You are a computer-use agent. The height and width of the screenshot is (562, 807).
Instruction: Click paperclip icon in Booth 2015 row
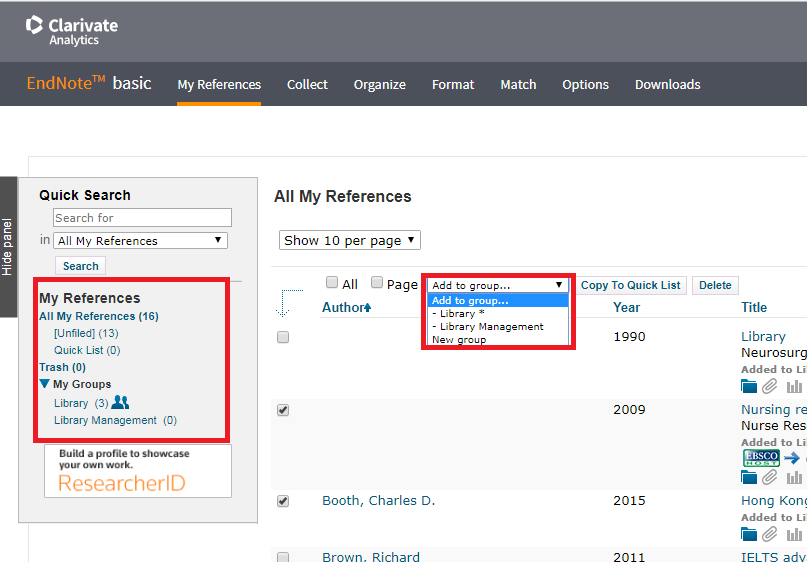[x=769, y=534]
